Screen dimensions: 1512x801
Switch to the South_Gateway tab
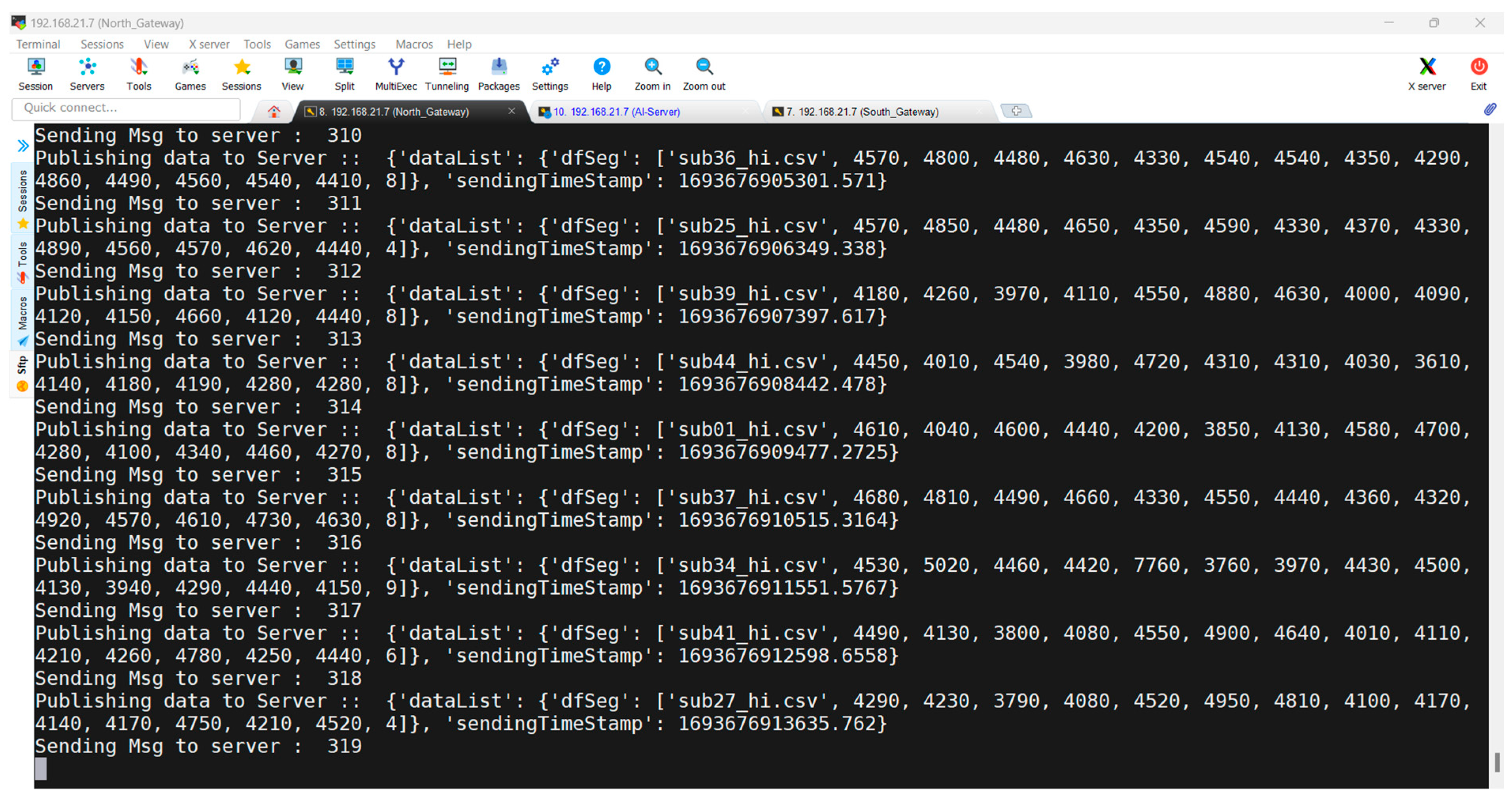(x=862, y=111)
